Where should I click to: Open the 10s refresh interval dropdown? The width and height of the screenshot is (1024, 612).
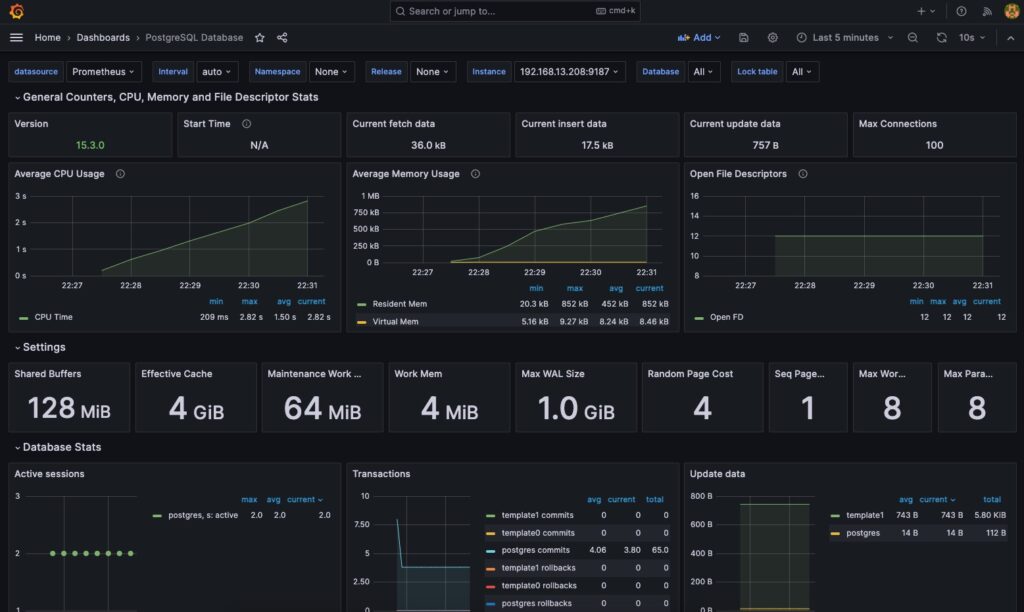pyautogui.click(x=972, y=38)
